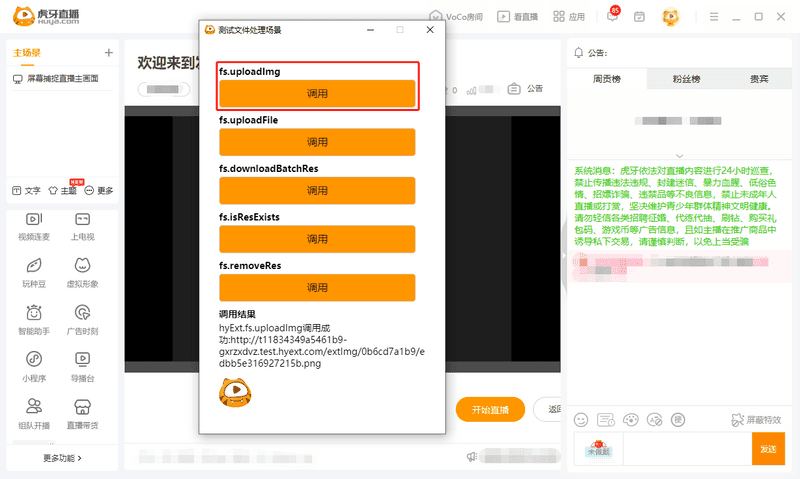Viewport: 800px width, 479px height.
Task: Invoke fs.uploadImg with its 调用 button
Action: 317,93
